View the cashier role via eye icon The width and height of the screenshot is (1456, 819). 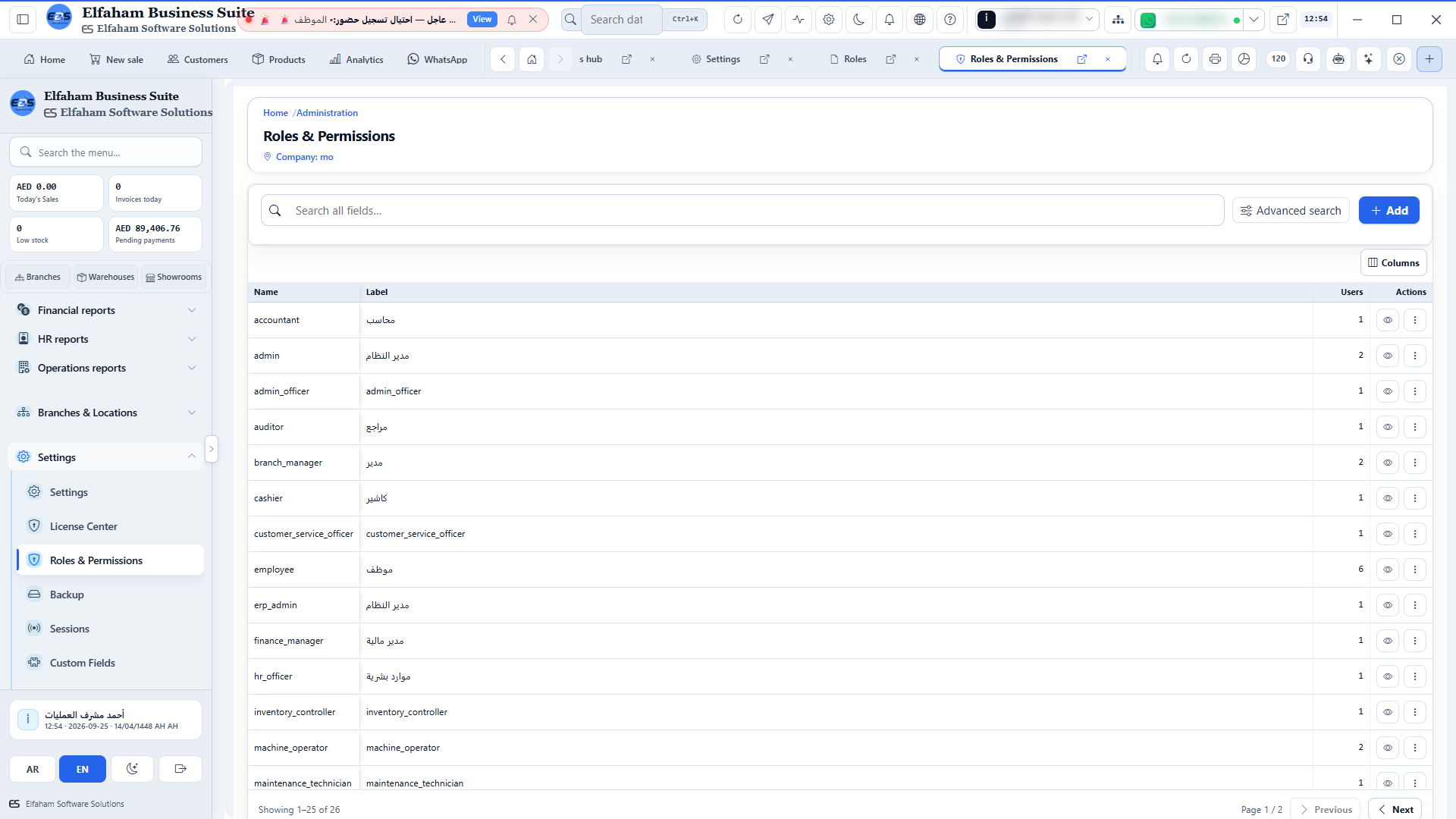(1388, 498)
